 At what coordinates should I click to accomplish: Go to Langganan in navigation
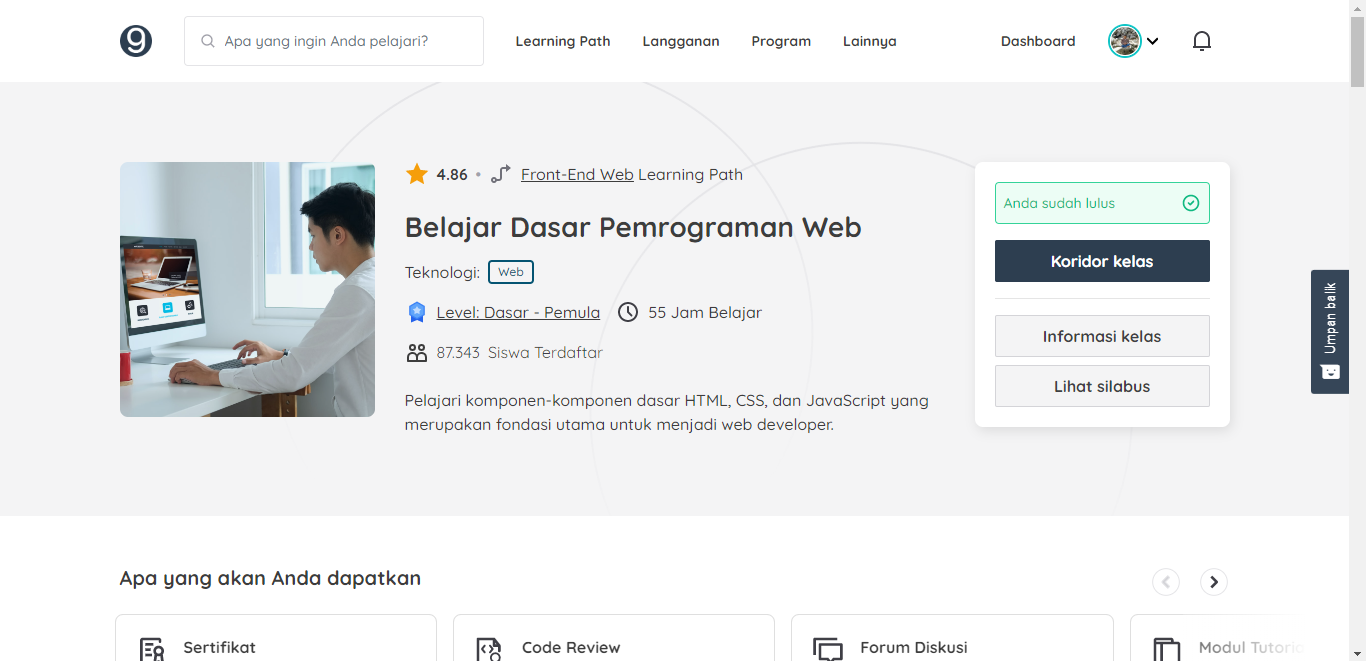[x=680, y=41]
